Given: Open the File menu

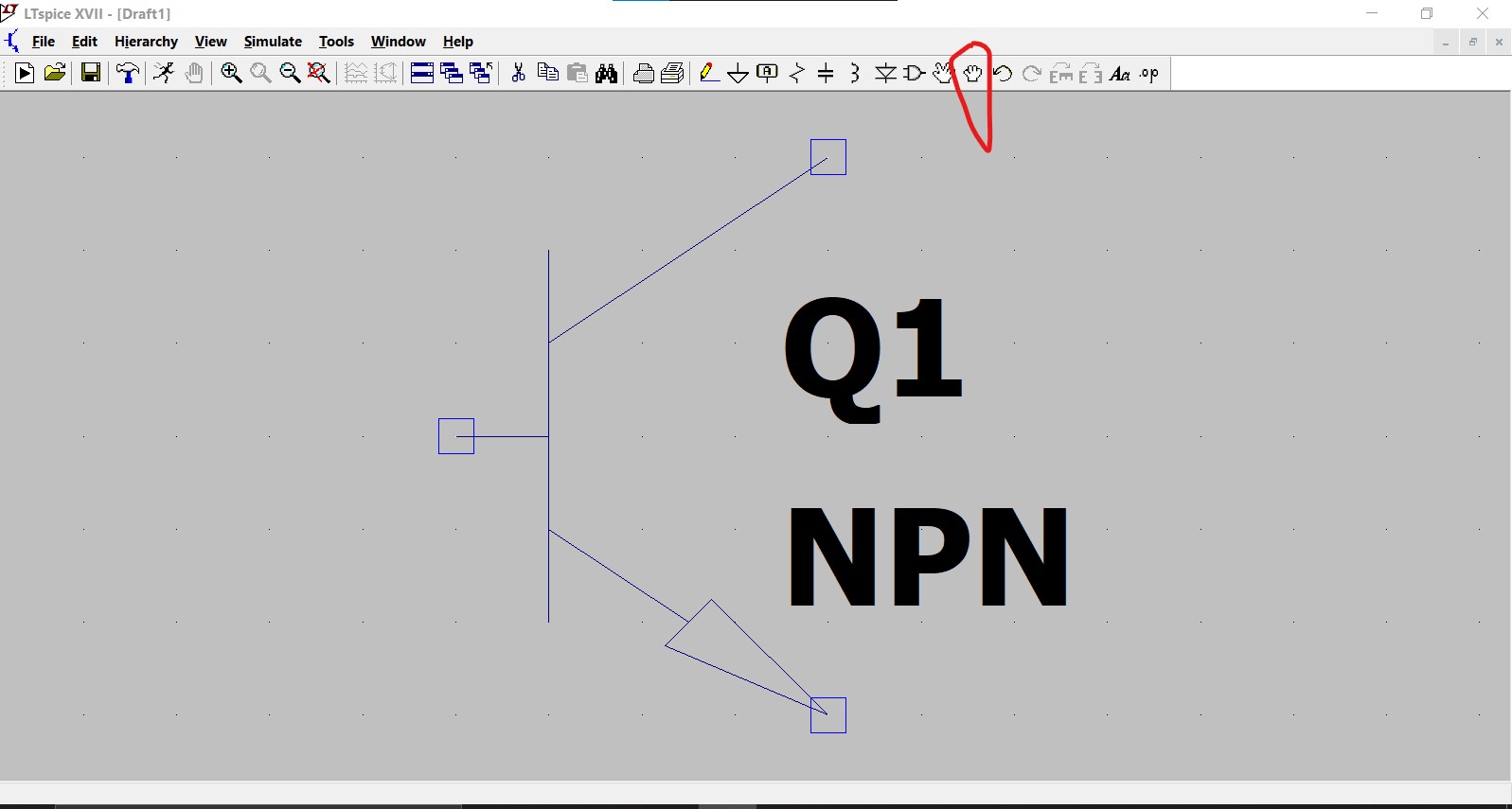Looking at the screenshot, I should [44, 42].
